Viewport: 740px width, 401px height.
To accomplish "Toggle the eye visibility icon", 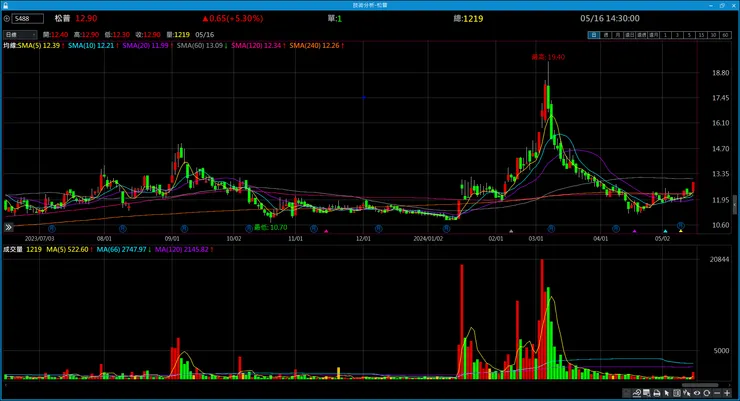I will [697, 393].
